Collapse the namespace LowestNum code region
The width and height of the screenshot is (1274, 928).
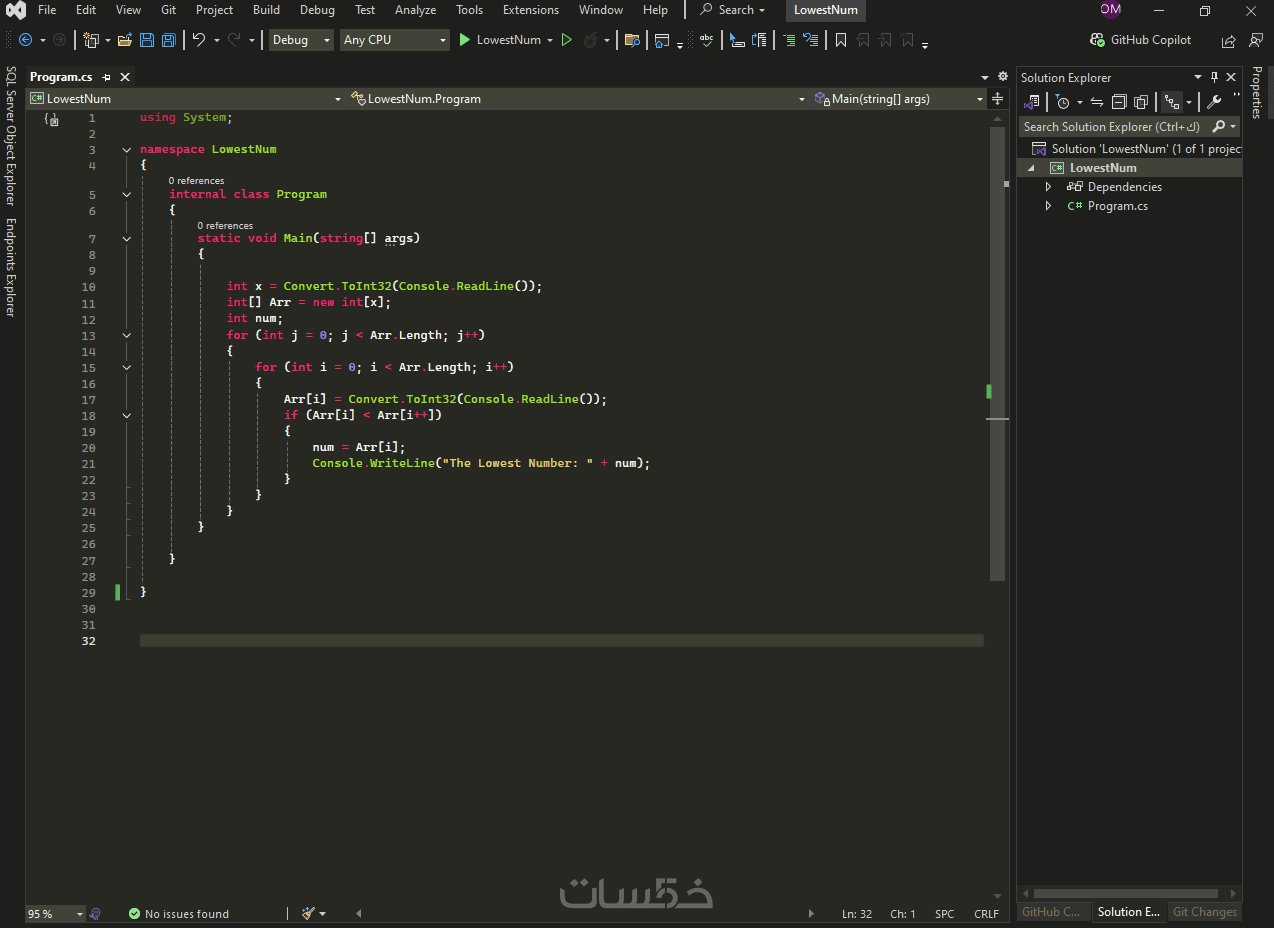click(127, 149)
